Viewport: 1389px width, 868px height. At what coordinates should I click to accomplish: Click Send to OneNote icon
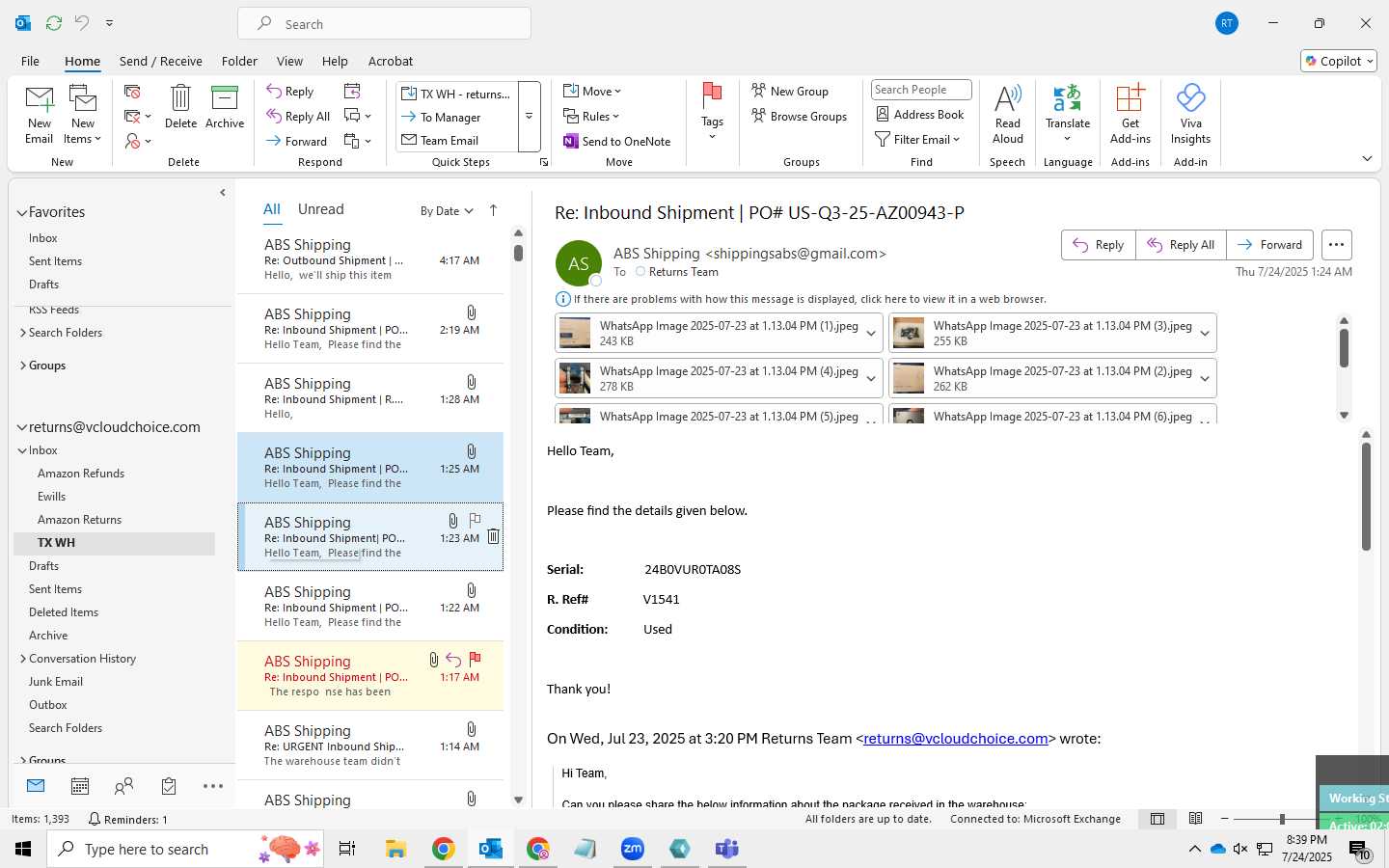(x=571, y=141)
